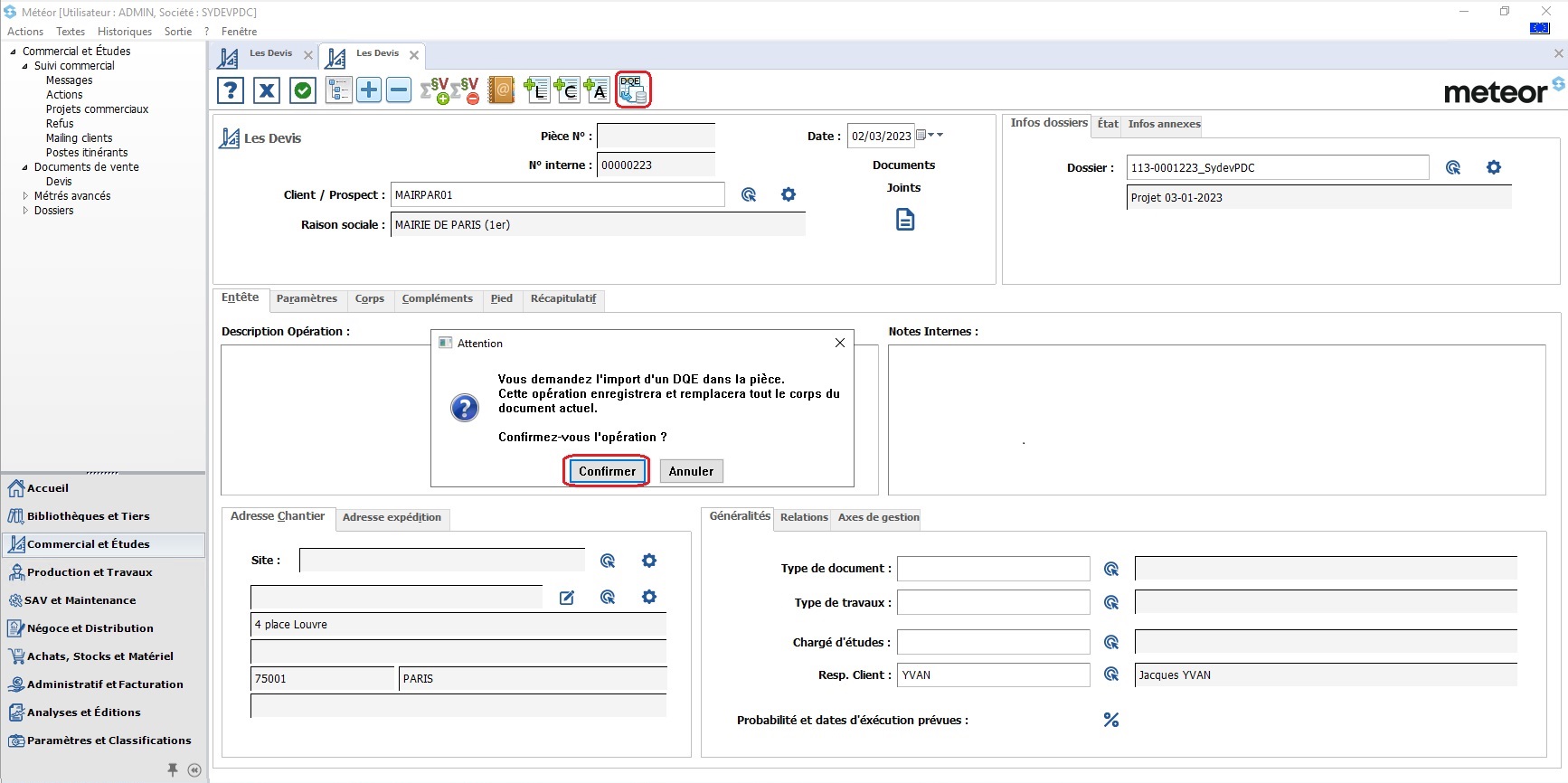Collapse the Commercial et Études tree node
This screenshot has height=783, width=1568.
[13, 52]
